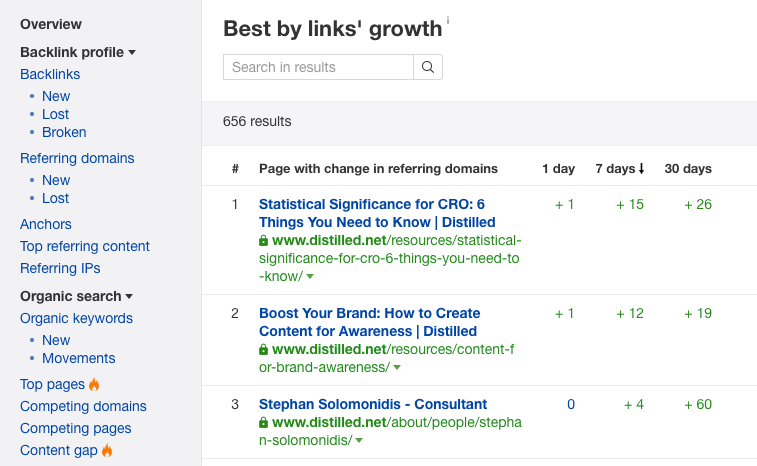Click the +26 thirty-day value
This screenshot has height=466, width=757.
(x=698, y=205)
